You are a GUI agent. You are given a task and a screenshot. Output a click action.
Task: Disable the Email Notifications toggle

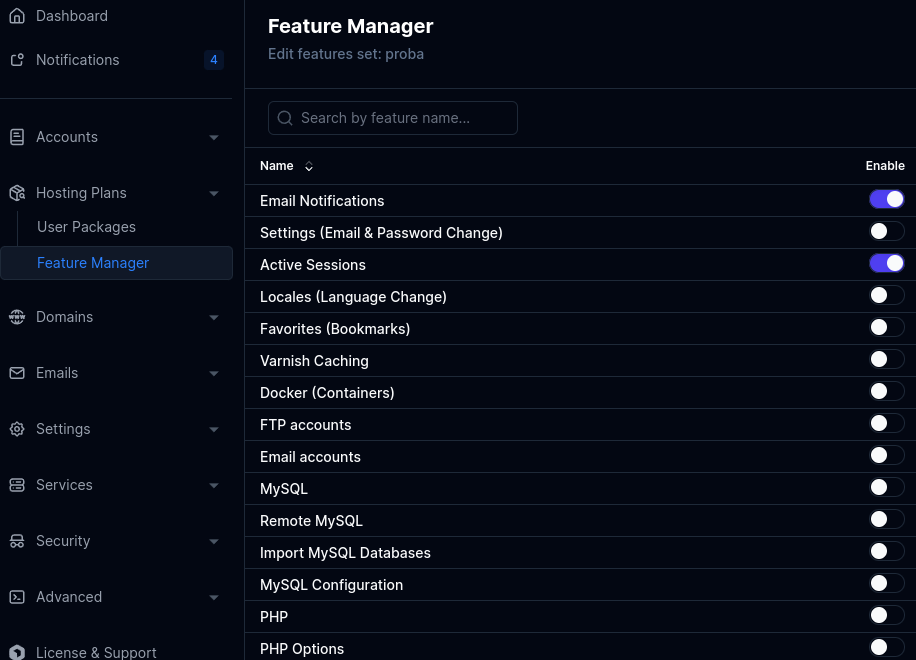tap(886, 199)
